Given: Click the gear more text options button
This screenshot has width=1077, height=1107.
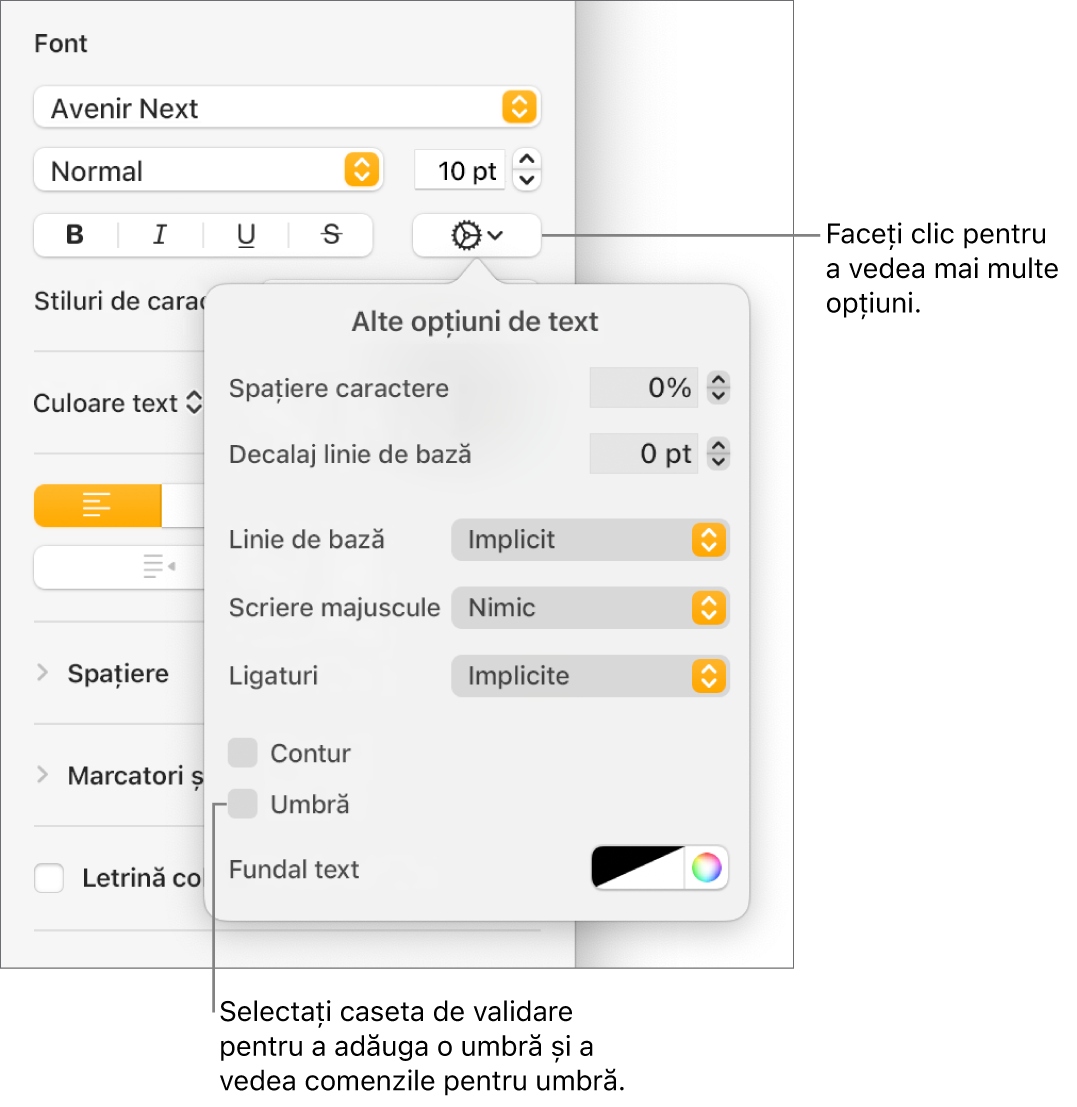Looking at the screenshot, I should click(476, 236).
